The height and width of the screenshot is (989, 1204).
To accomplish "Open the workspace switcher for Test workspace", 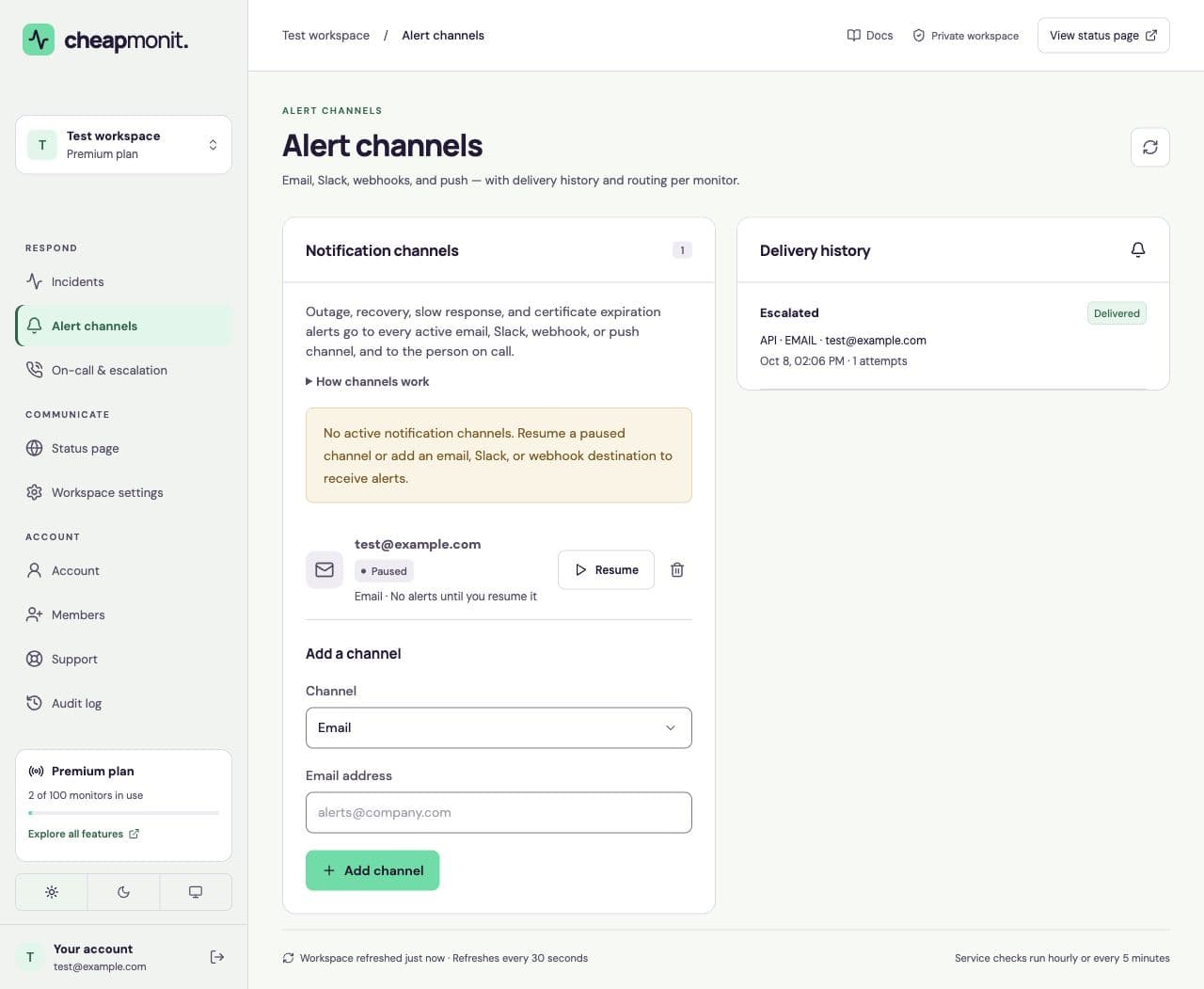I will (x=123, y=145).
